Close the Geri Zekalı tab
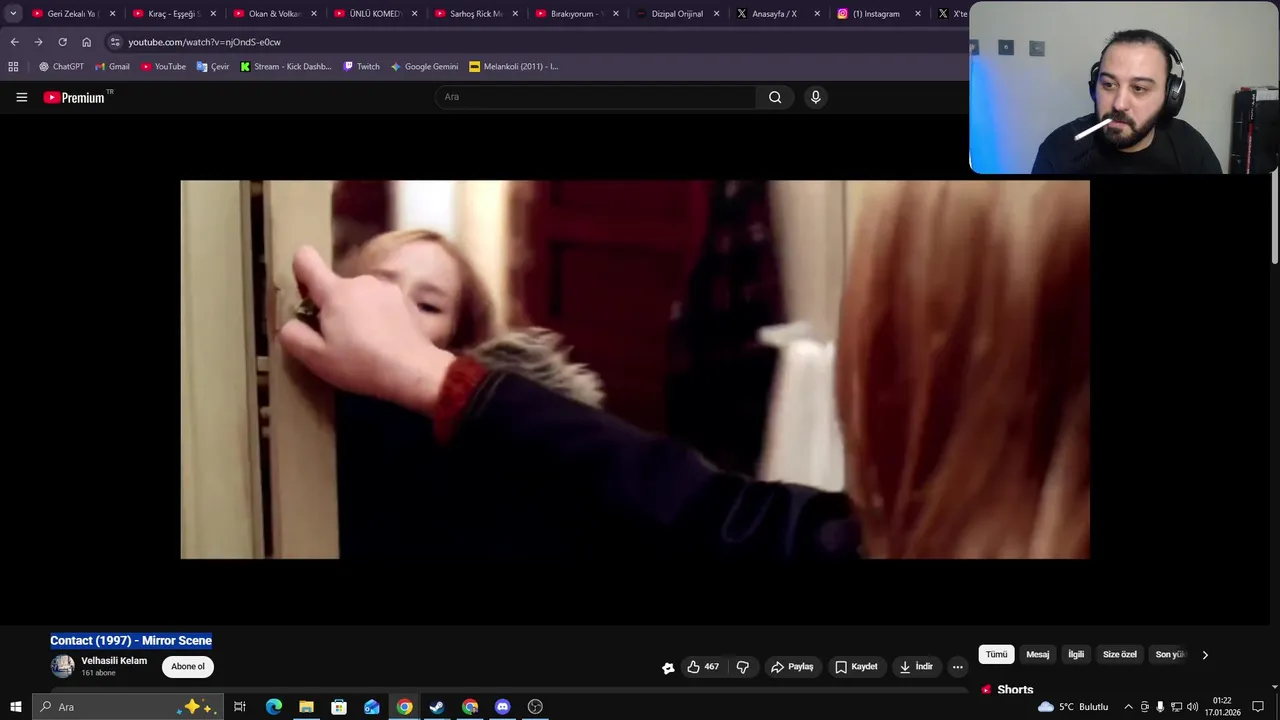The height and width of the screenshot is (720, 1280). pyautogui.click(x=112, y=14)
